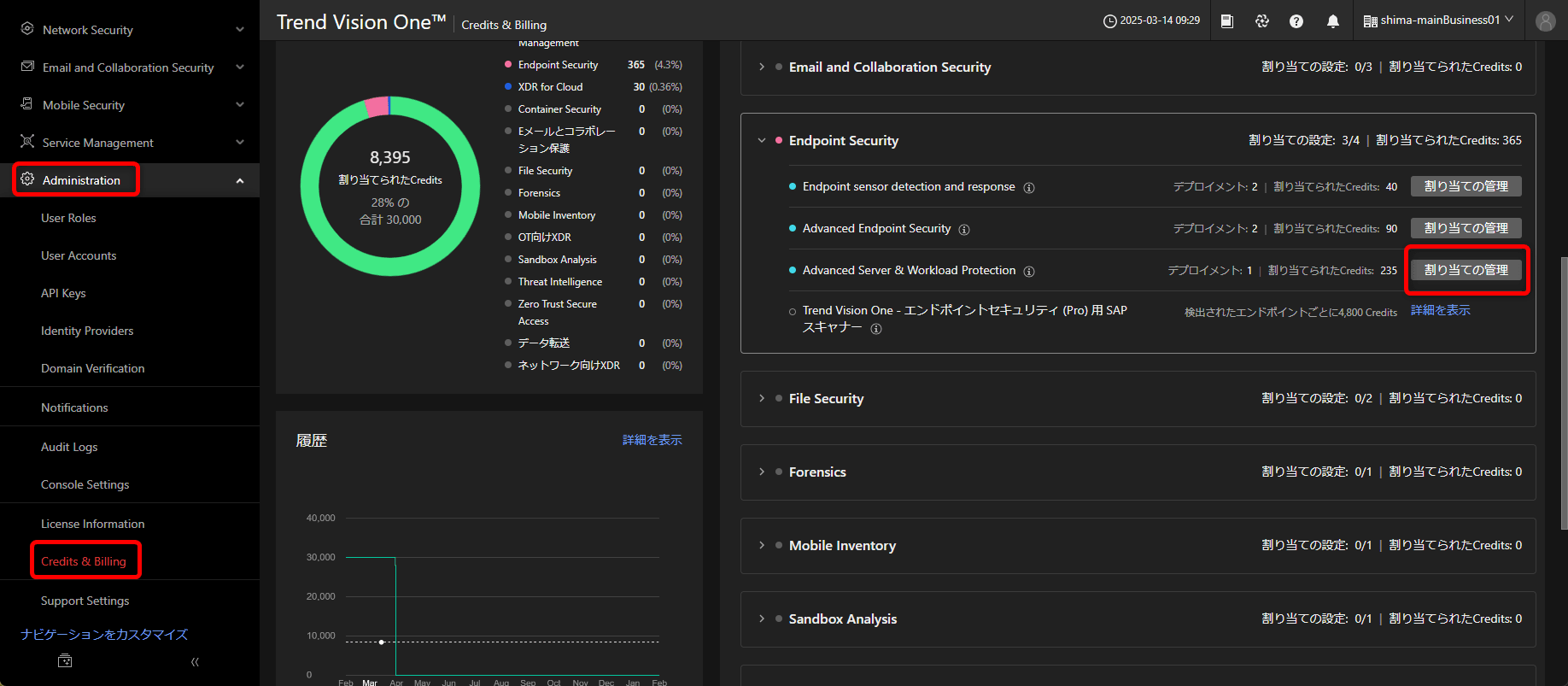
Task: Expand the Mobile Inventory credits panel
Action: [x=762, y=545]
